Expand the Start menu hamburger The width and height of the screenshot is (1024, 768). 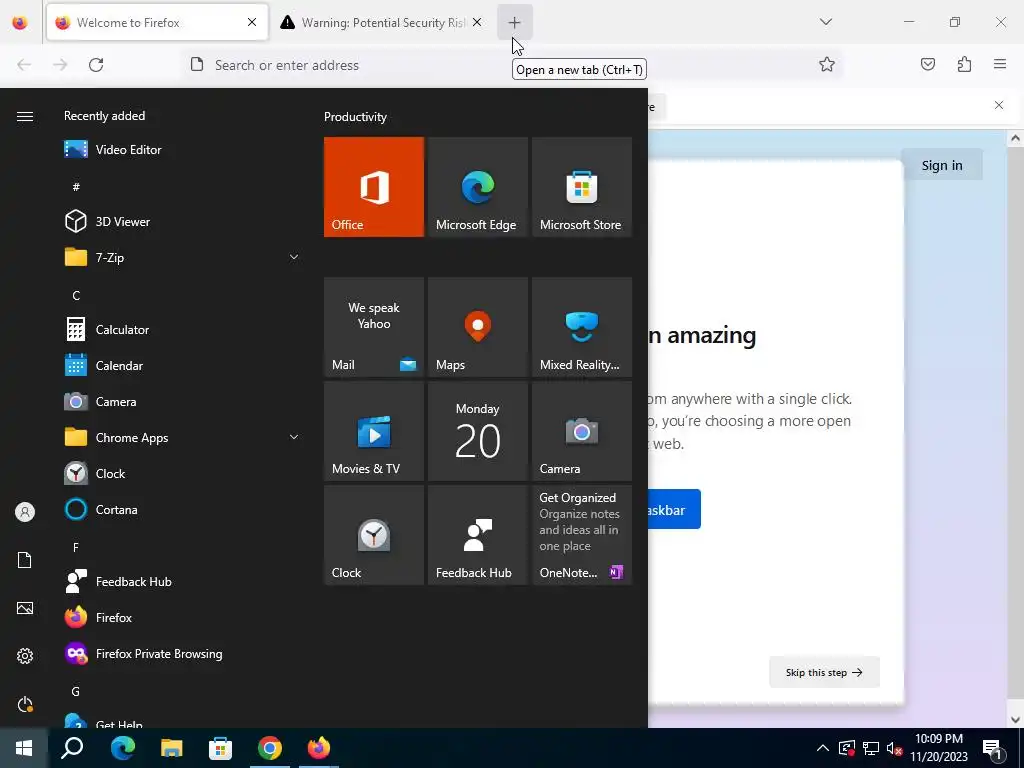point(25,116)
